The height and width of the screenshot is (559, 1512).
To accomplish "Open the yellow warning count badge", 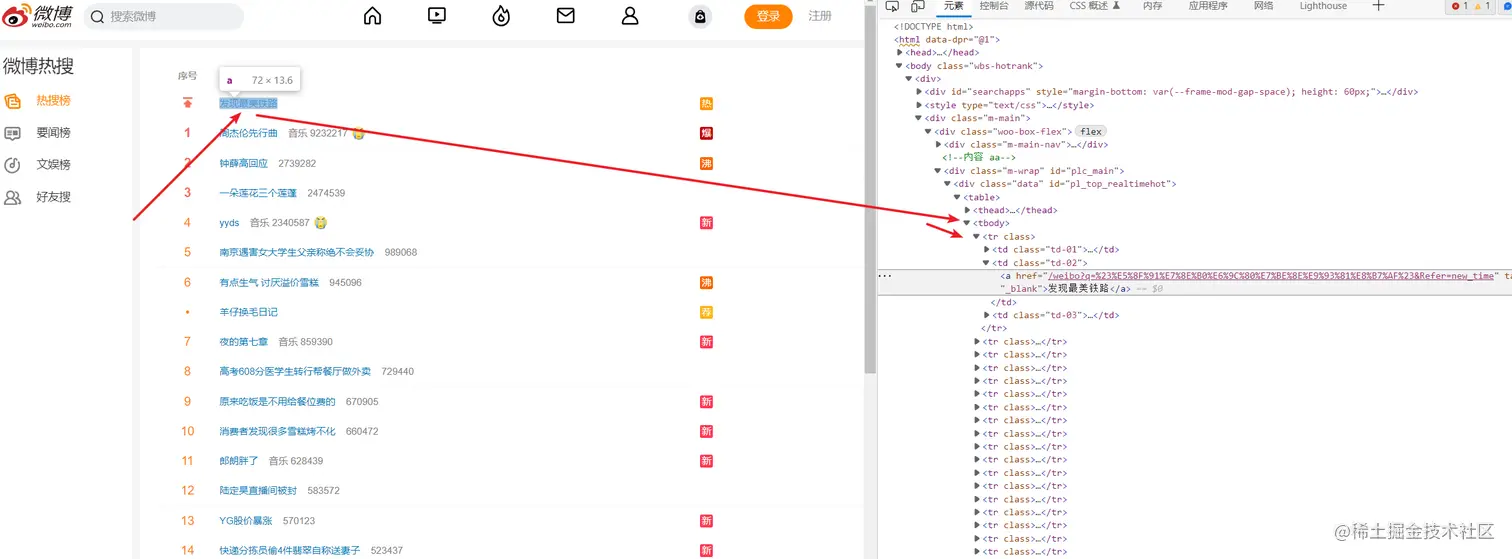I will pyautogui.click(x=1483, y=6).
